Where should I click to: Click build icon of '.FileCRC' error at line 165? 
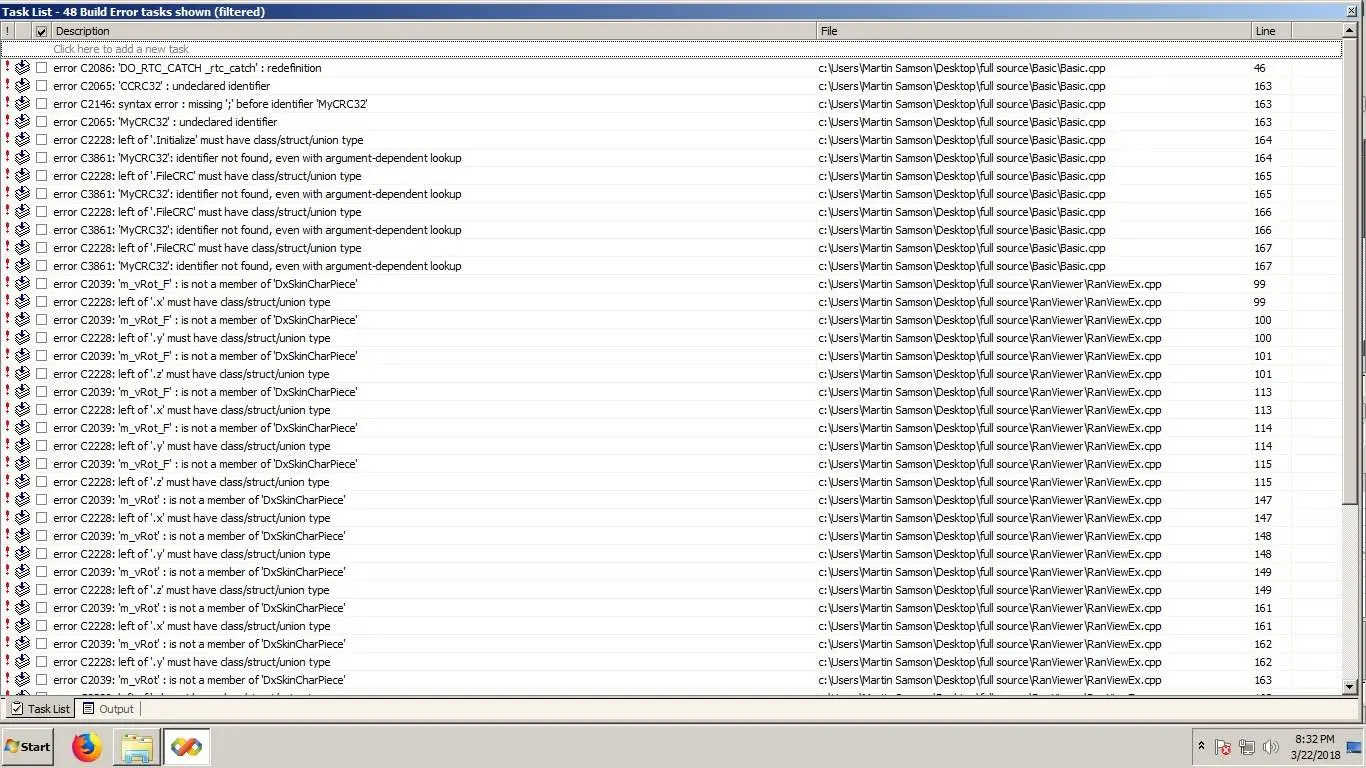point(22,176)
